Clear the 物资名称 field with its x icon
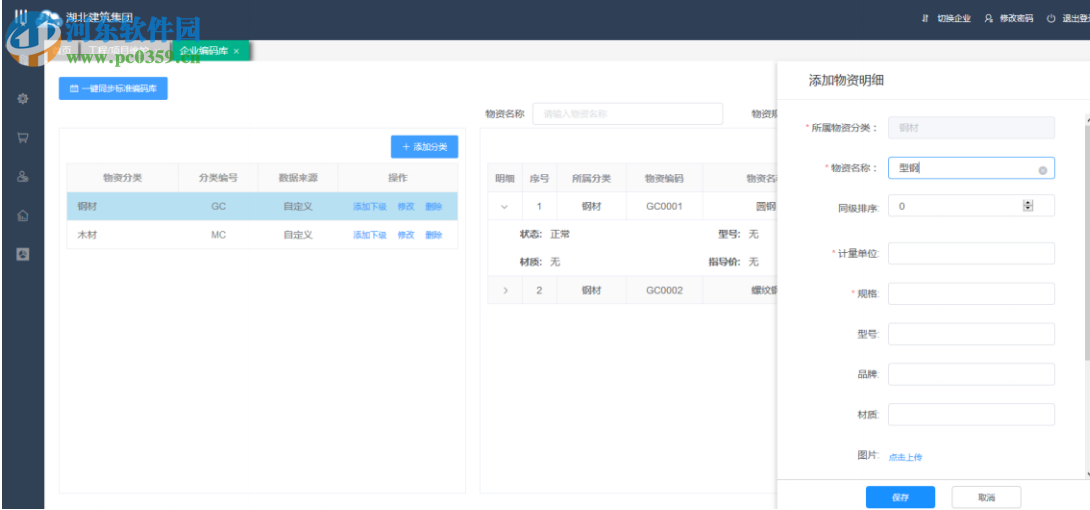Screen dimensions: 1090x510 [1043, 170]
